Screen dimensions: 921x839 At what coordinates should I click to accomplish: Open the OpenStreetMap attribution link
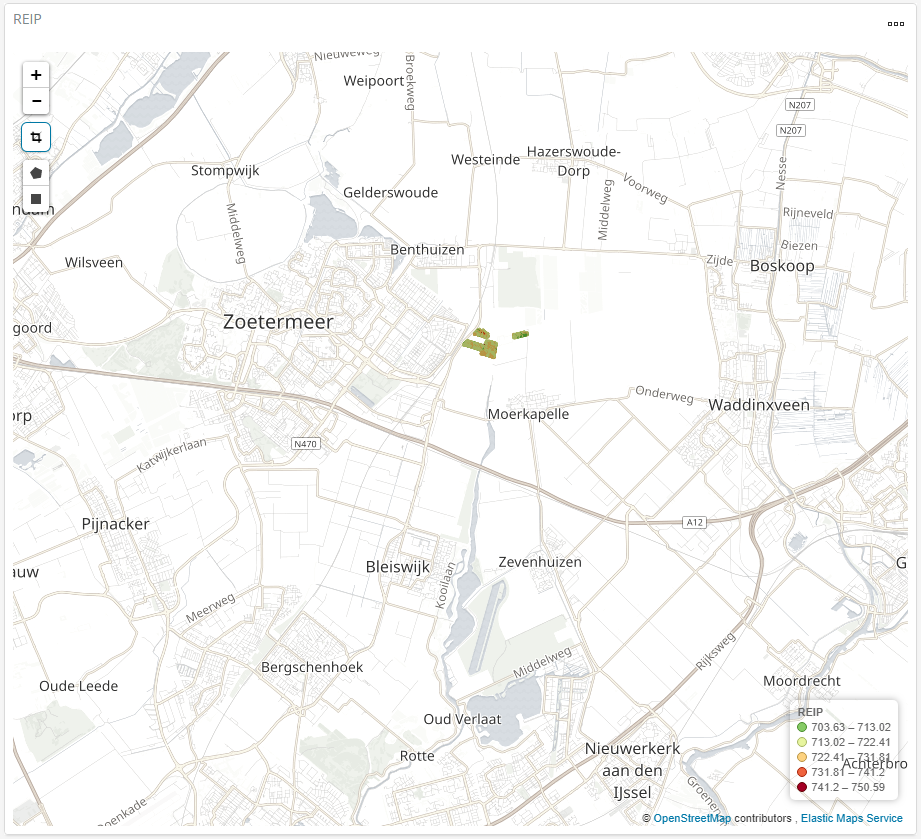[x=692, y=818]
